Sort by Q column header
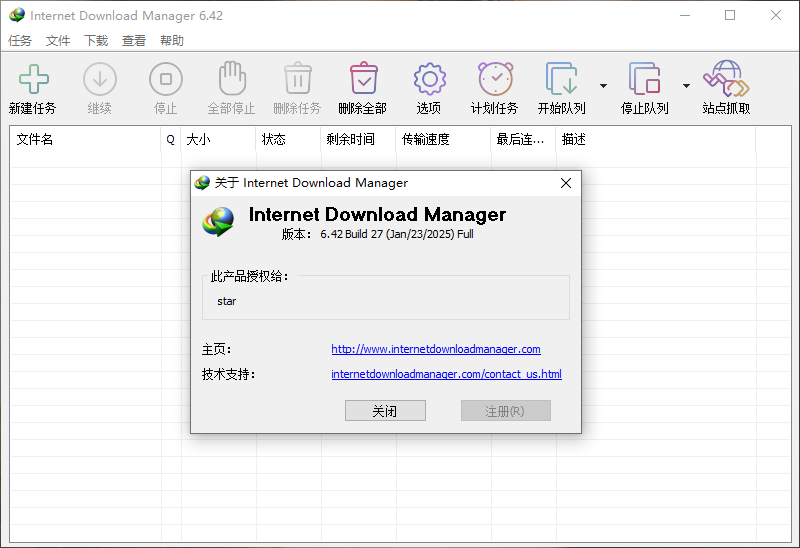 pos(170,139)
